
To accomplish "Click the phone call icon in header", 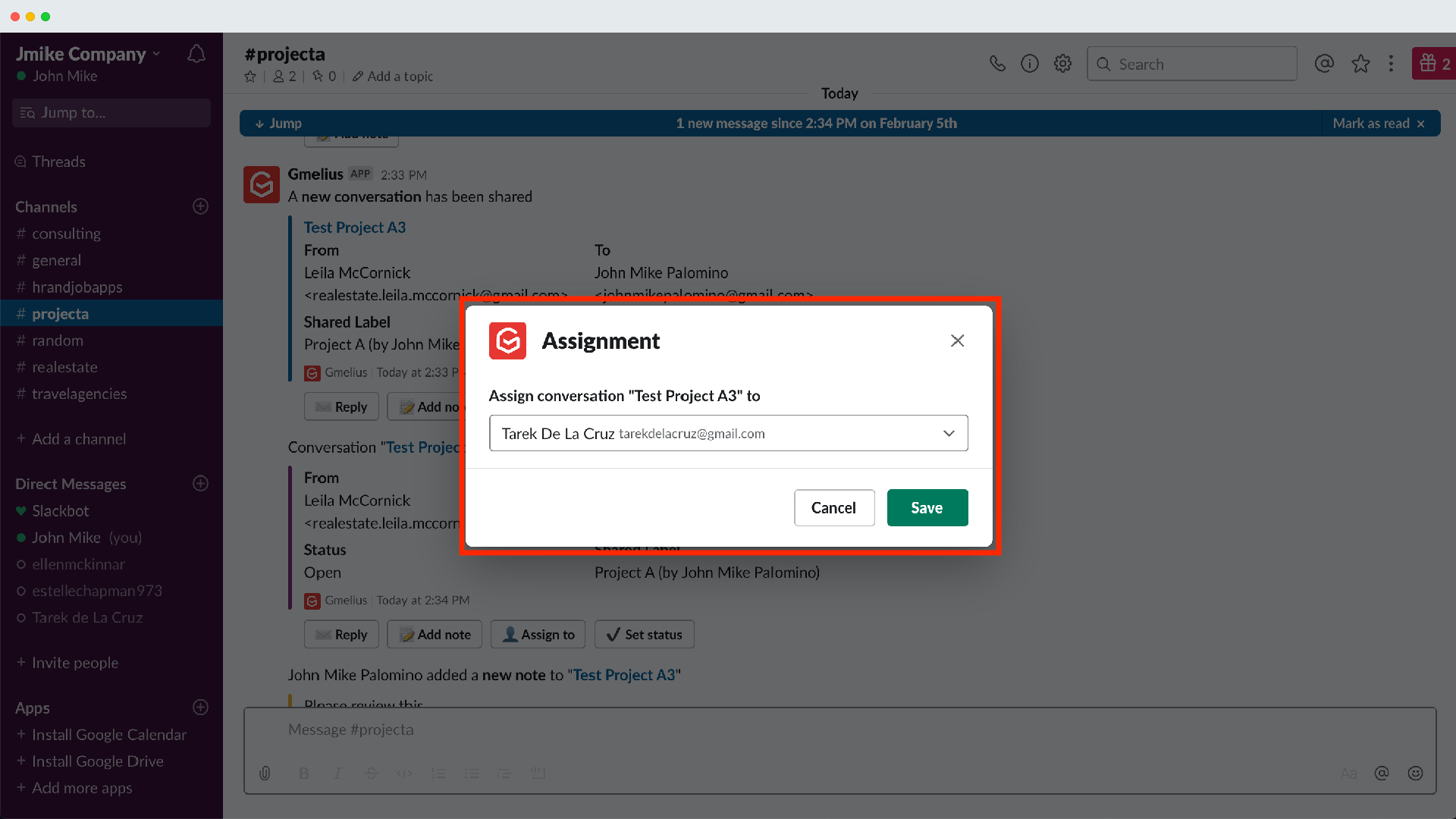I will (997, 64).
